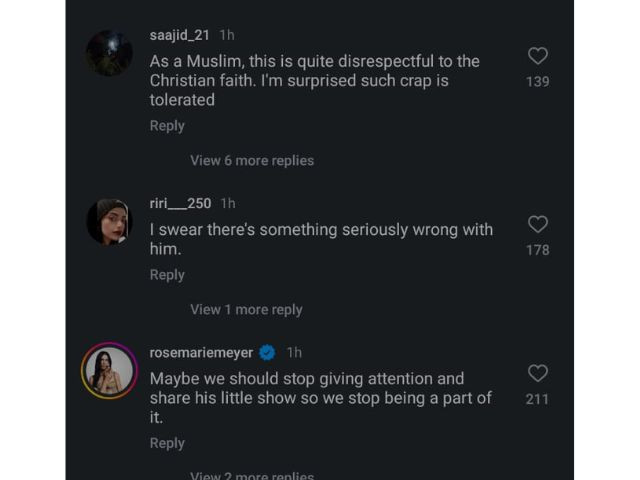Expand View 6 more replies
This screenshot has width=640, height=480.
coord(252,160)
